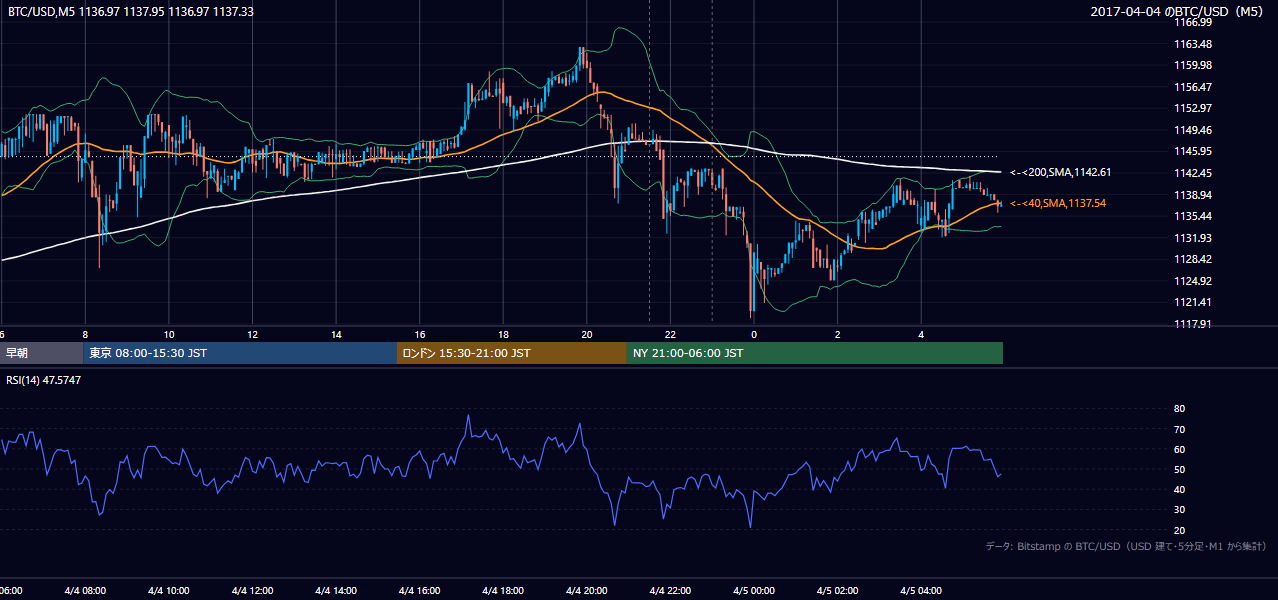Click hour tick '12' under the price chart
1278x600 pixels.
click(x=252, y=334)
